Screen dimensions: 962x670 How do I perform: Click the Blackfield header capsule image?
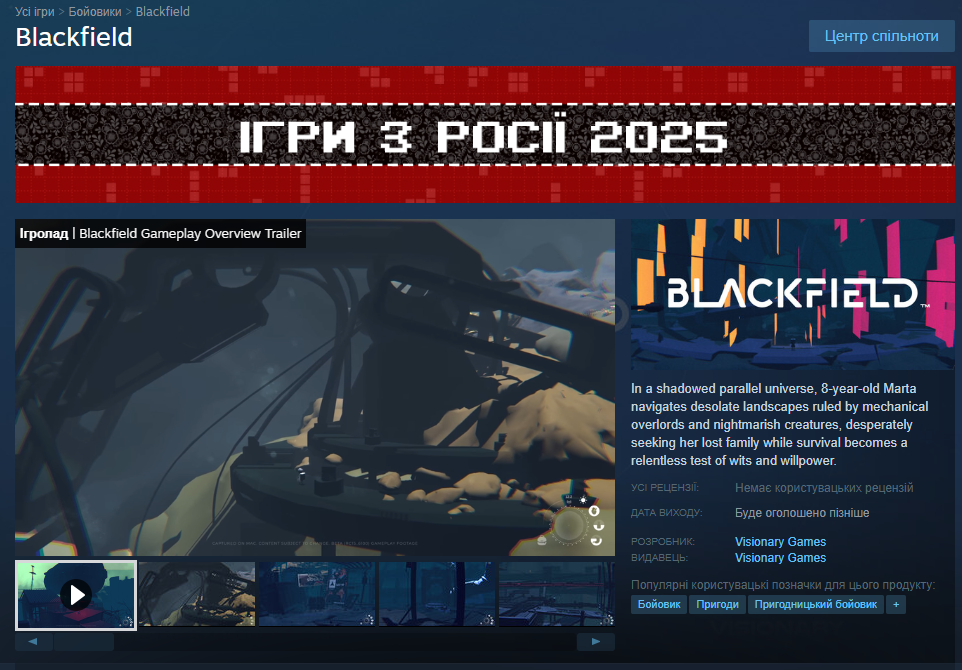(793, 295)
